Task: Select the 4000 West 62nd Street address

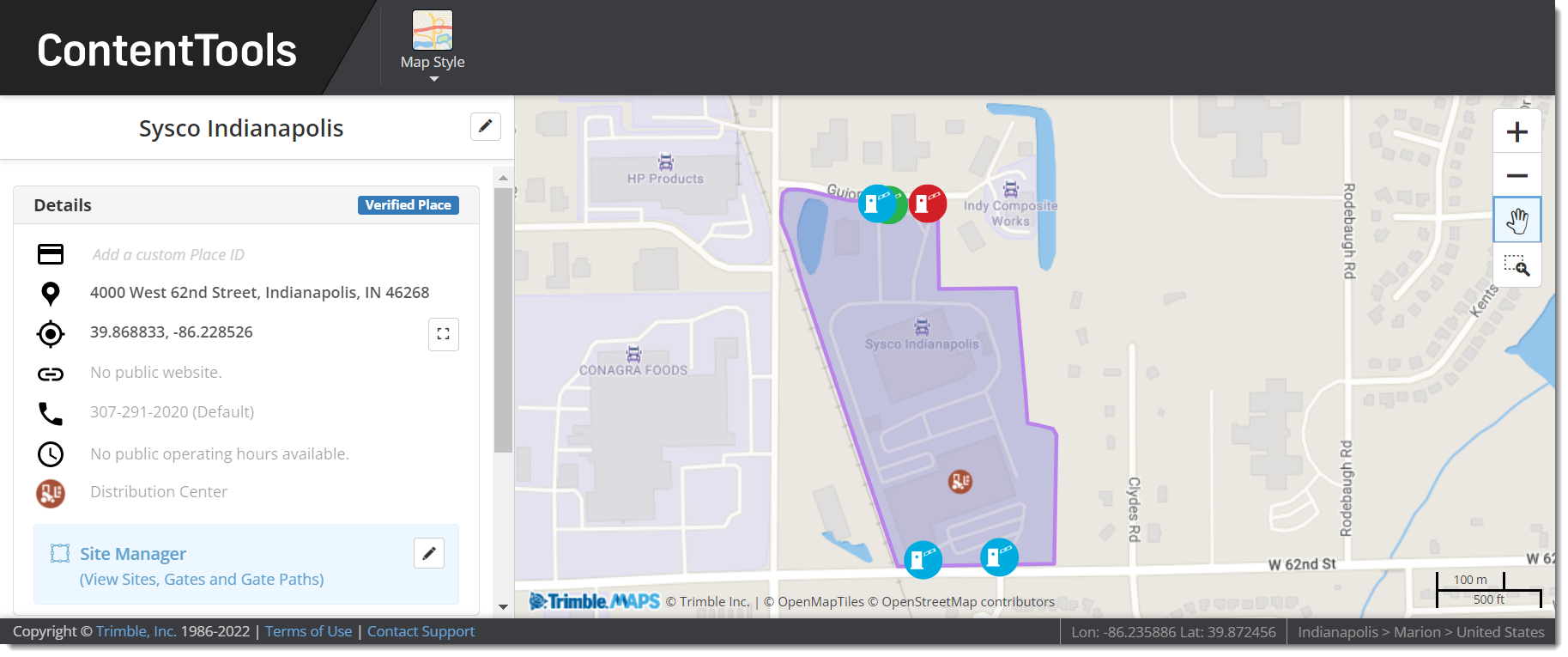Action: coord(259,292)
